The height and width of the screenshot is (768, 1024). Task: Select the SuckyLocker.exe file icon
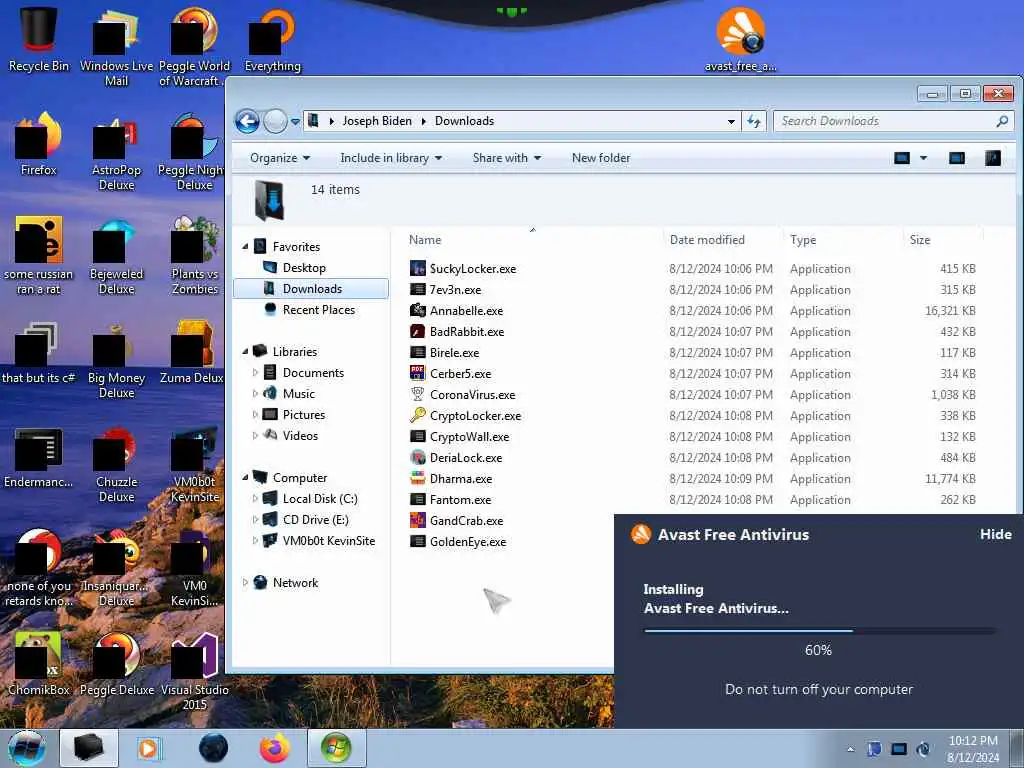pos(417,268)
